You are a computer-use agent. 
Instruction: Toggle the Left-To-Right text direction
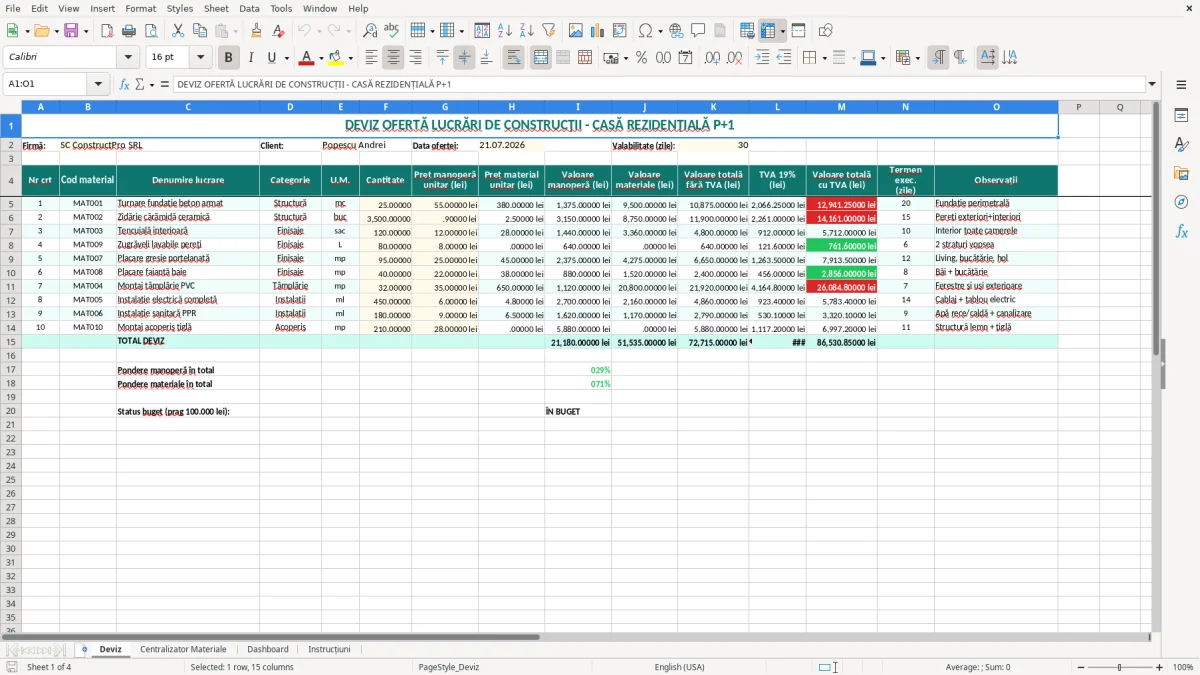click(x=938, y=58)
